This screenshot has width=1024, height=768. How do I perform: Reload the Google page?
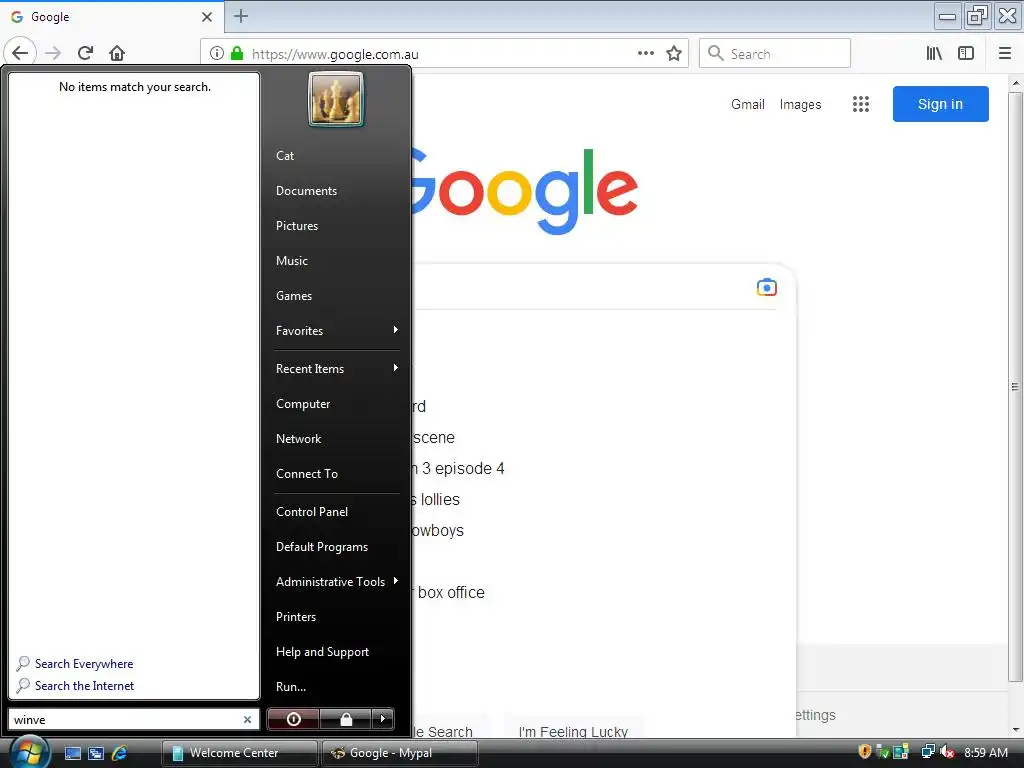coord(85,53)
